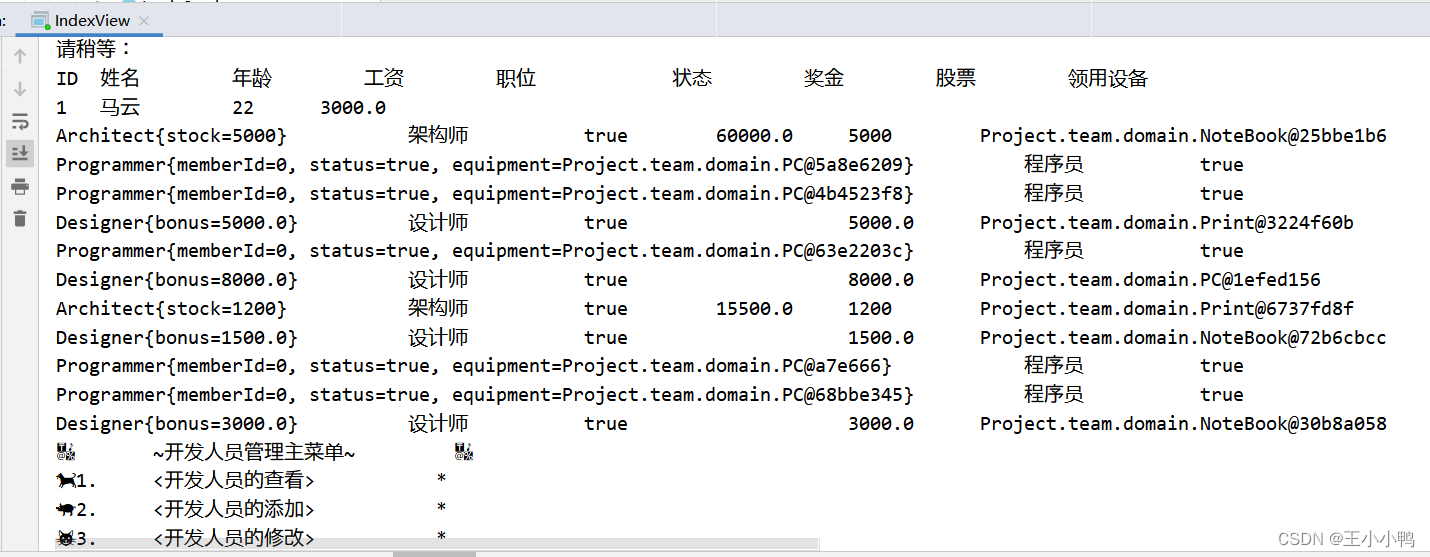Click the Programmer line ending 'PC@63e2203c}'
This screenshot has height=557, width=1430.
click(x=485, y=251)
